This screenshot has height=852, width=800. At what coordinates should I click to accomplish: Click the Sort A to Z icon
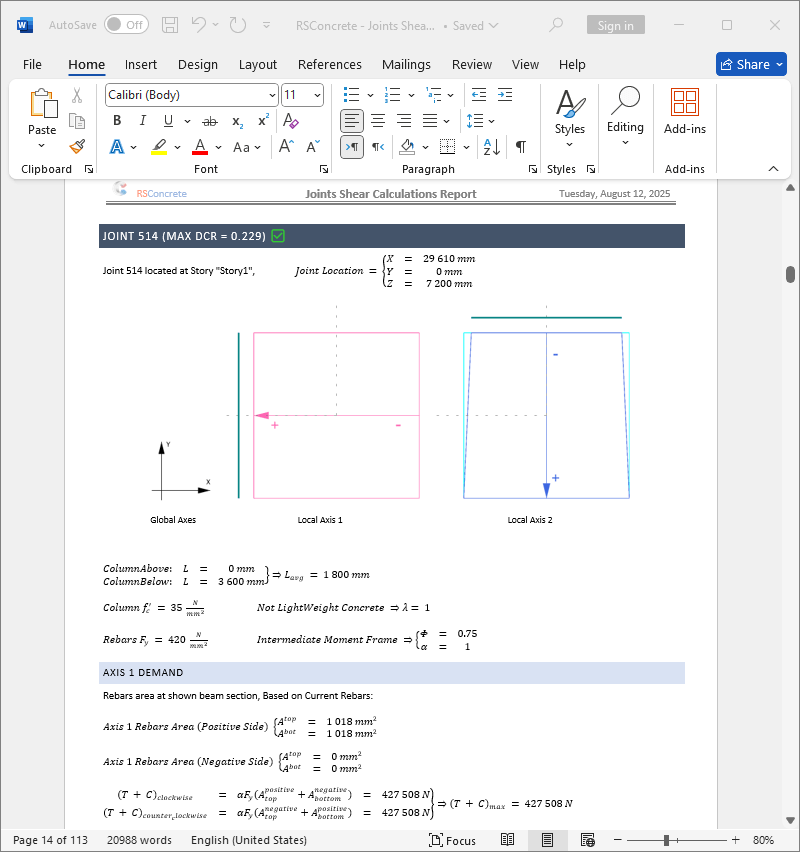tap(491, 147)
